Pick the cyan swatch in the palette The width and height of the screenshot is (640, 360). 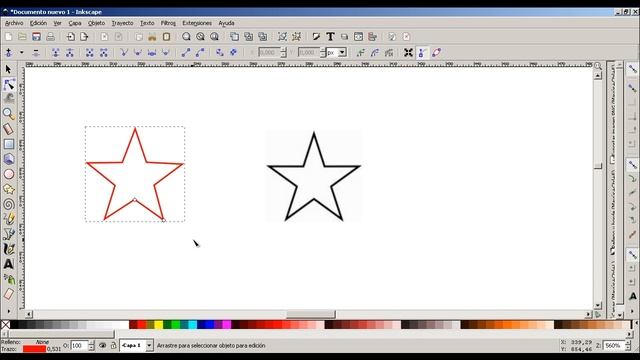[193, 325]
